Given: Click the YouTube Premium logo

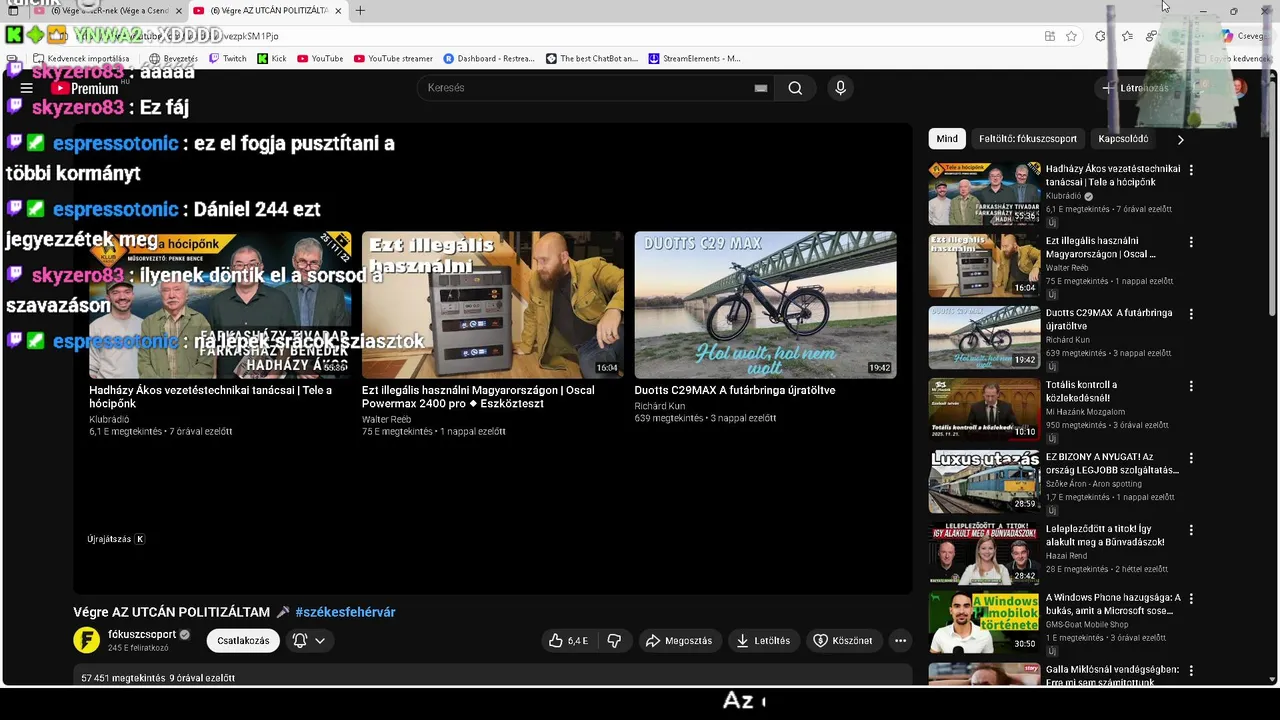Looking at the screenshot, I should (84, 88).
